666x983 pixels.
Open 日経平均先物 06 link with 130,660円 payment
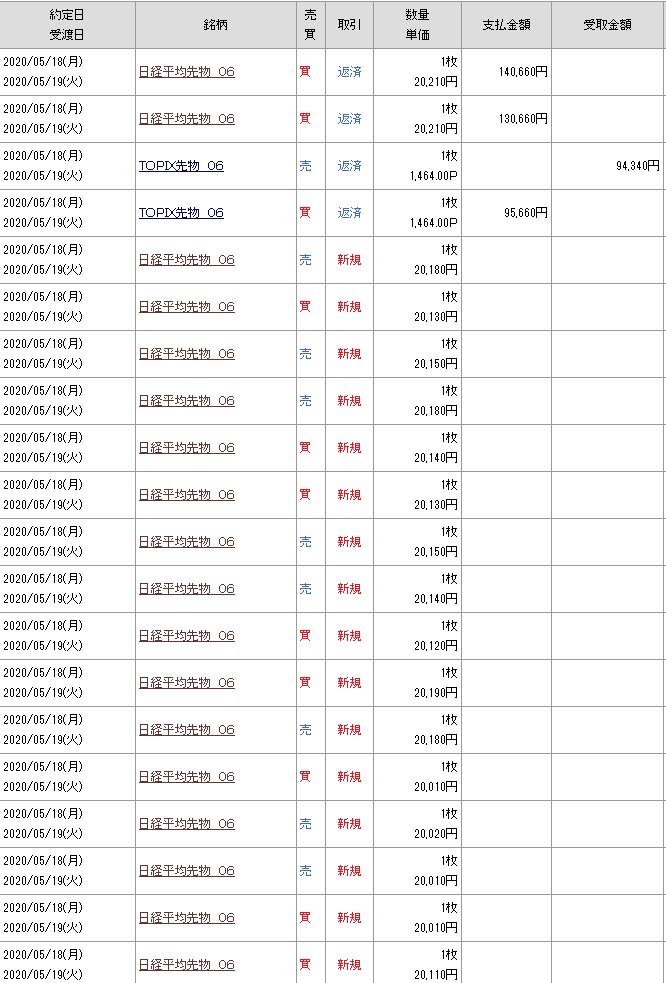186,119
